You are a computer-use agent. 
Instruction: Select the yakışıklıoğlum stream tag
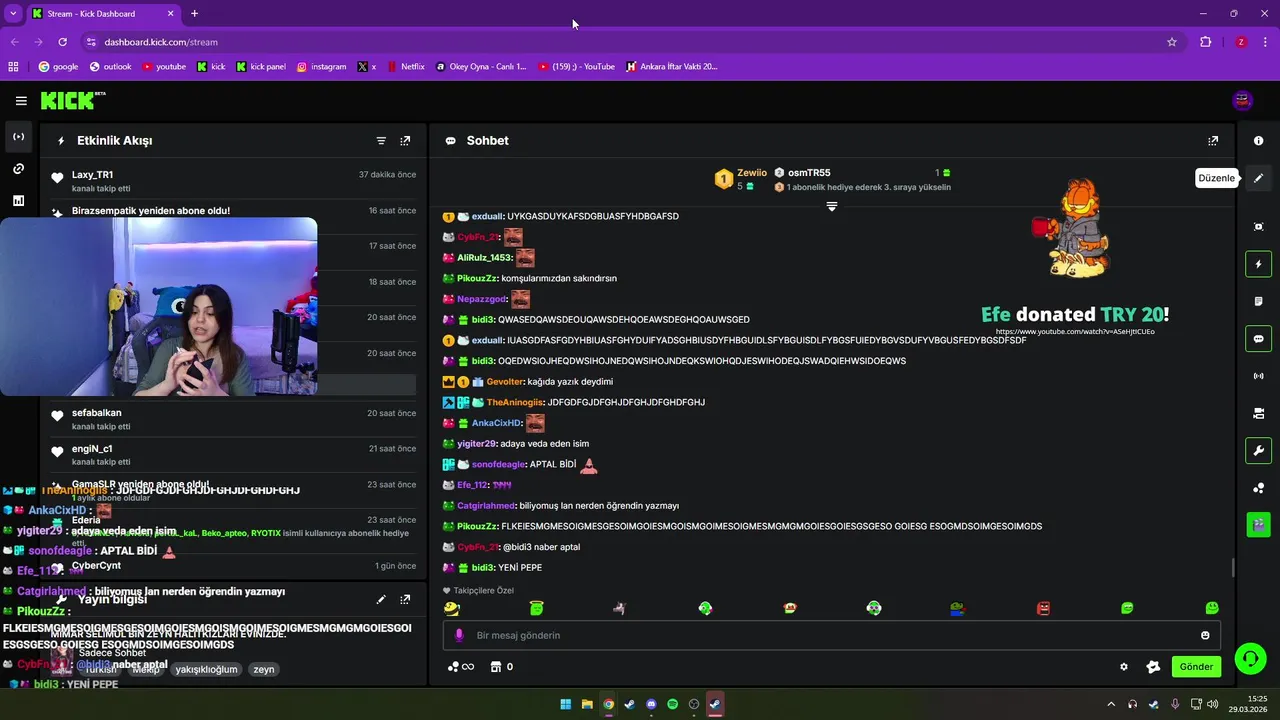(x=207, y=669)
